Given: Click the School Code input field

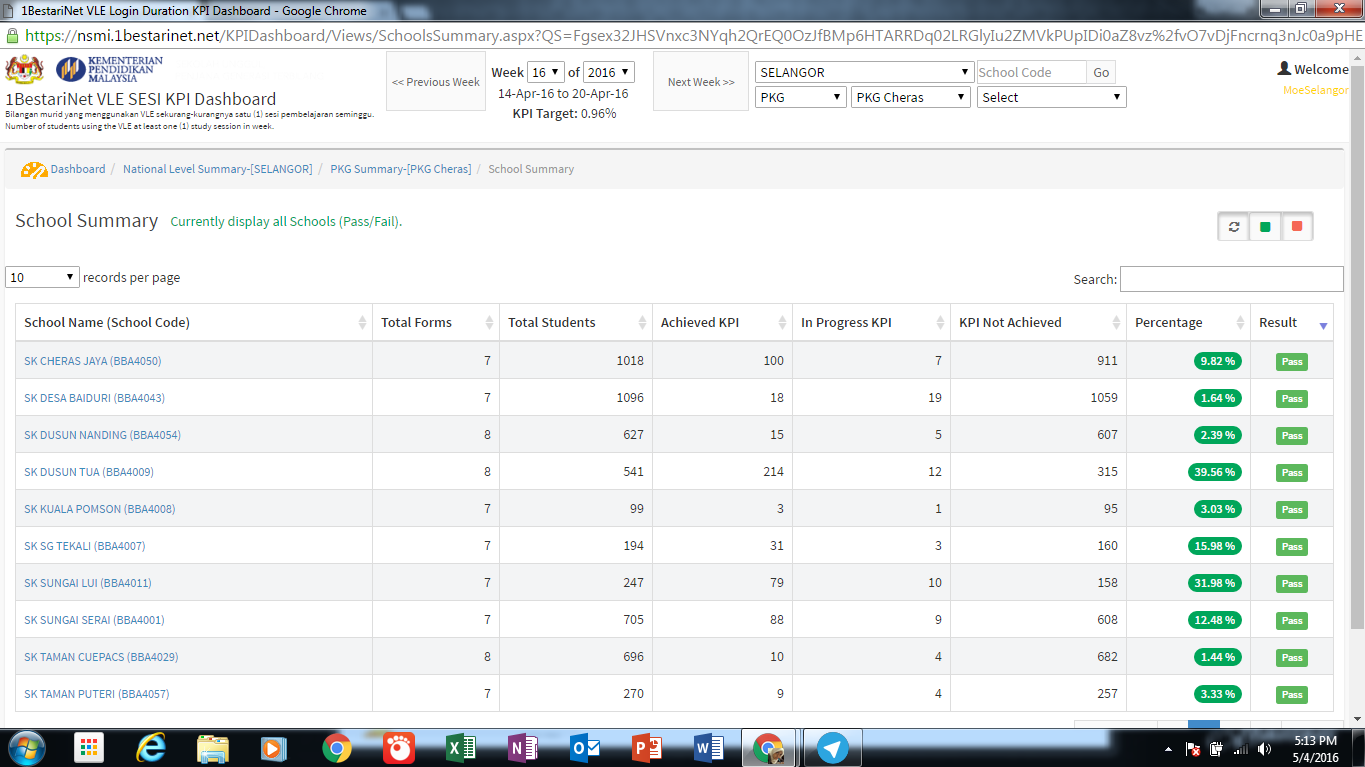Looking at the screenshot, I should [x=1031, y=72].
